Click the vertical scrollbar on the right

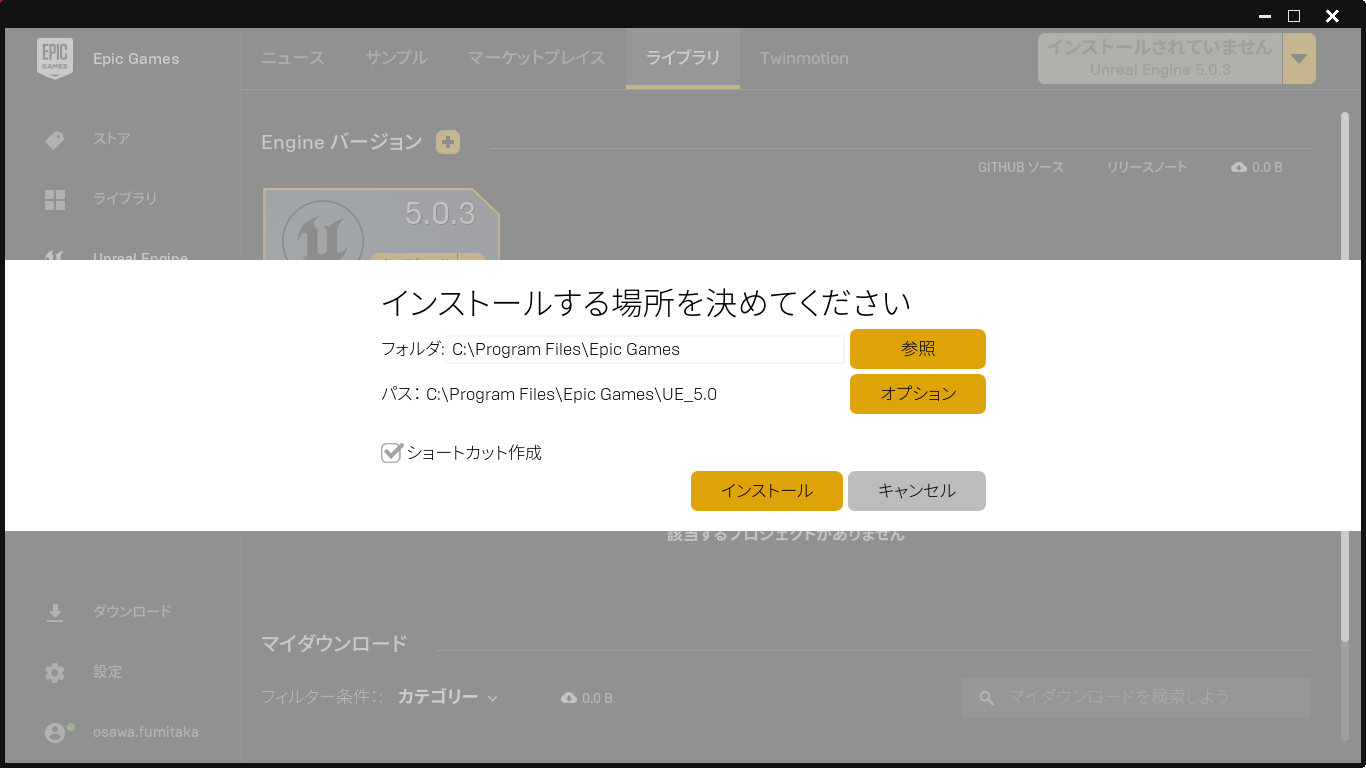pyautogui.click(x=1345, y=375)
